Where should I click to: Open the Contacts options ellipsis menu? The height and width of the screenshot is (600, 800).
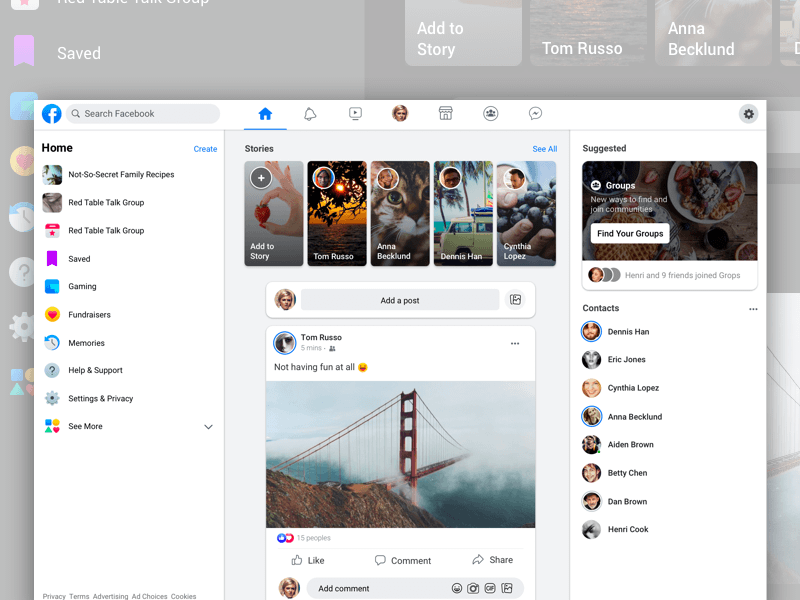pos(753,309)
